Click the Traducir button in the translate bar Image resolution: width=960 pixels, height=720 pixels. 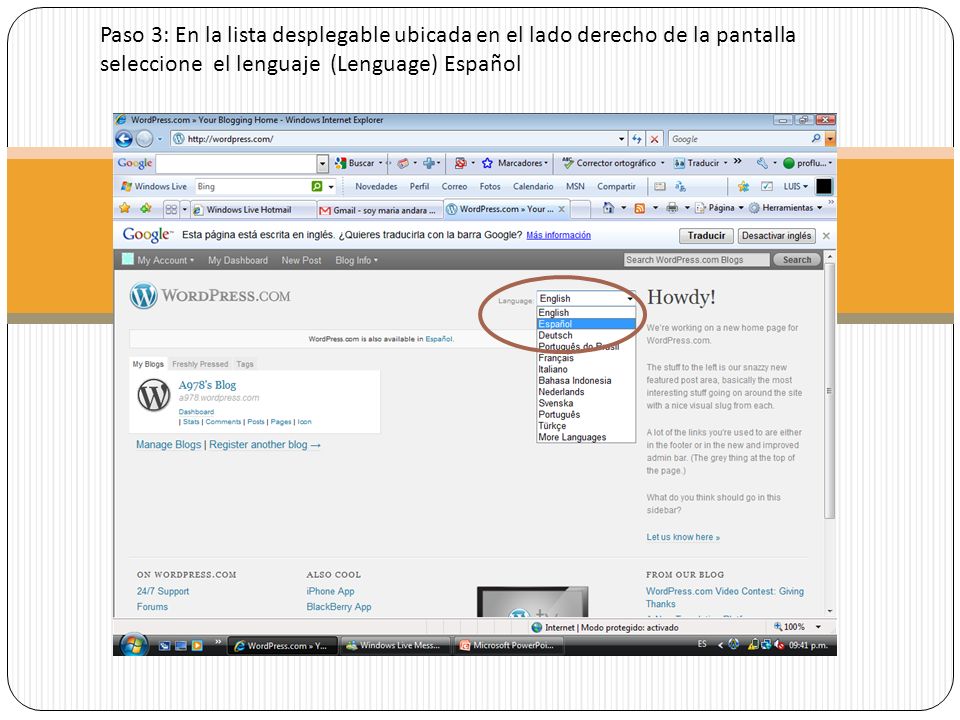[x=706, y=236]
